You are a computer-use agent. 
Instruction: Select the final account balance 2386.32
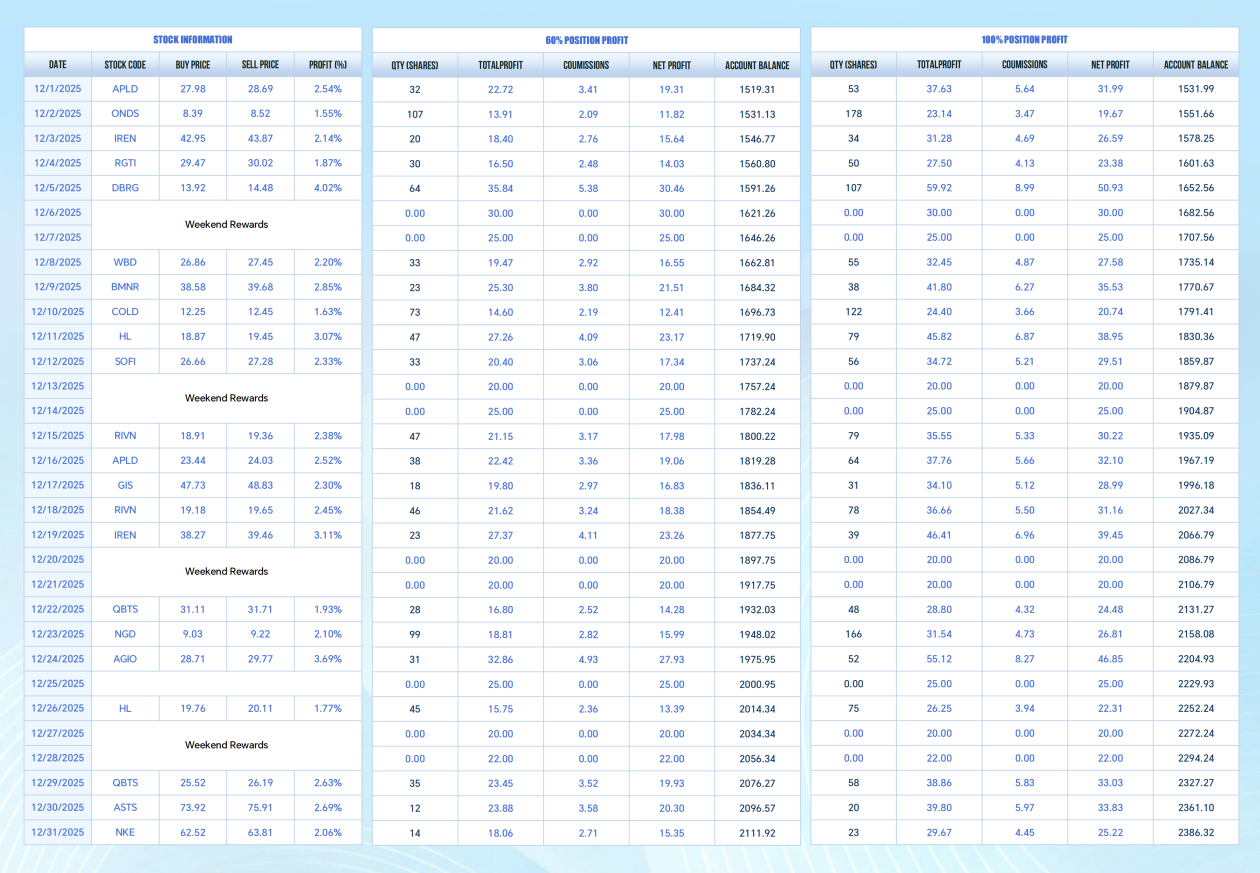pos(1196,833)
